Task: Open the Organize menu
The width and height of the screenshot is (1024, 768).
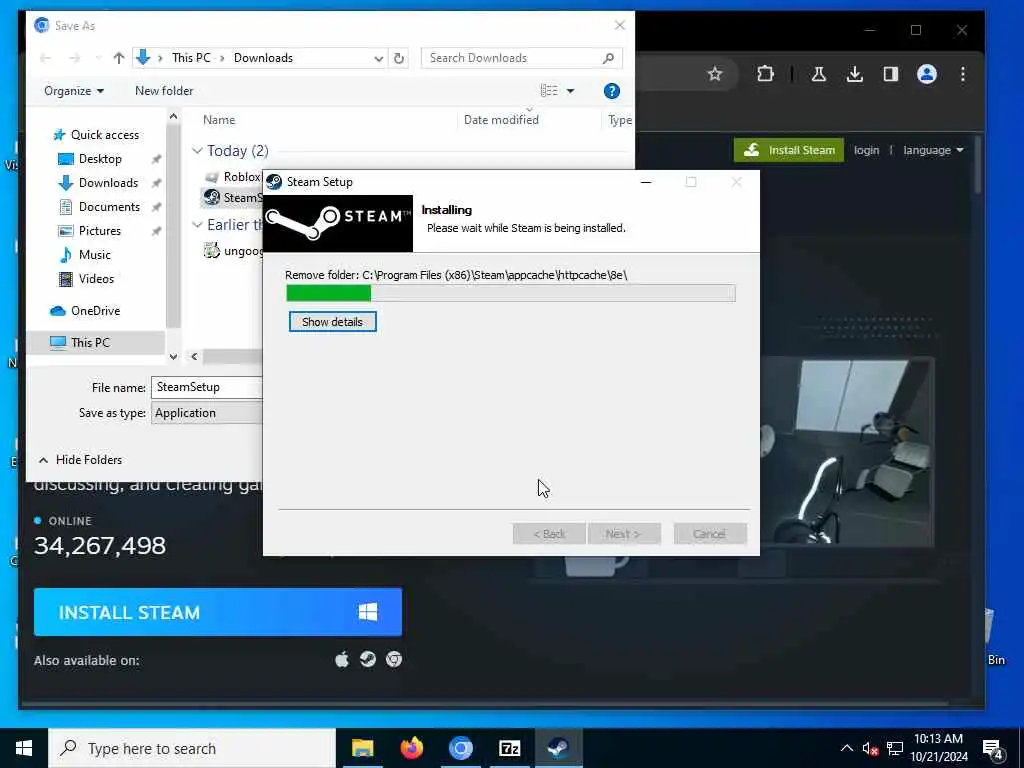Action: 74,91
